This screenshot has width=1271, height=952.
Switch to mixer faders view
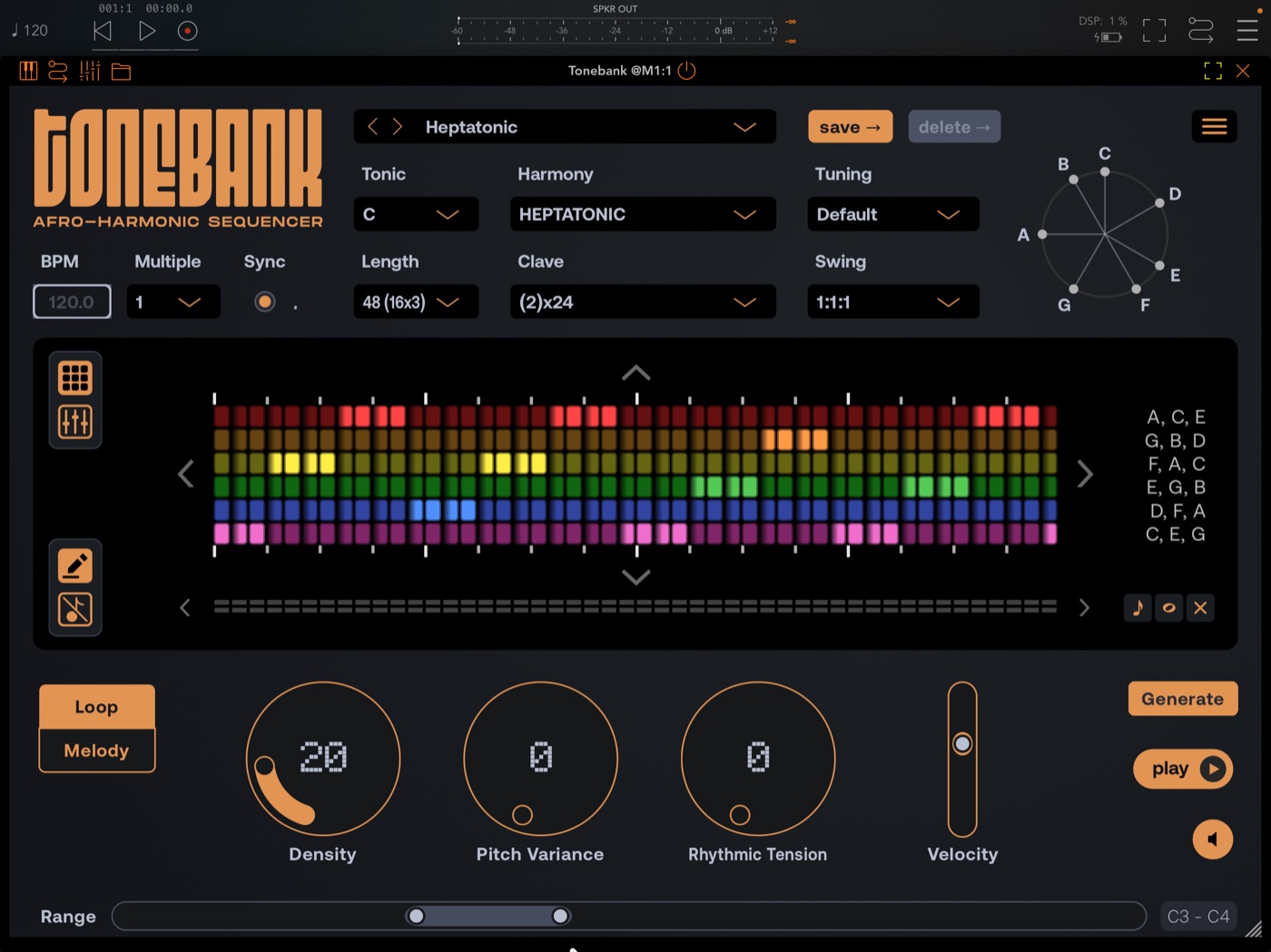click(x=75, y=422)
